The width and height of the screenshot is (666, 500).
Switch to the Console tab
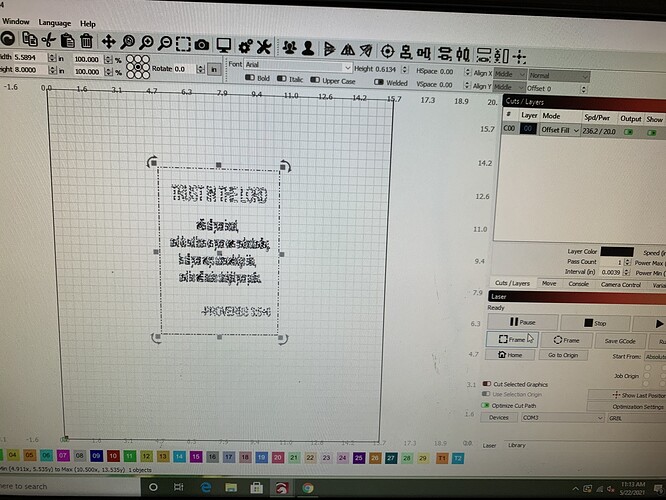pyautogui.click(x=578, y=284)
